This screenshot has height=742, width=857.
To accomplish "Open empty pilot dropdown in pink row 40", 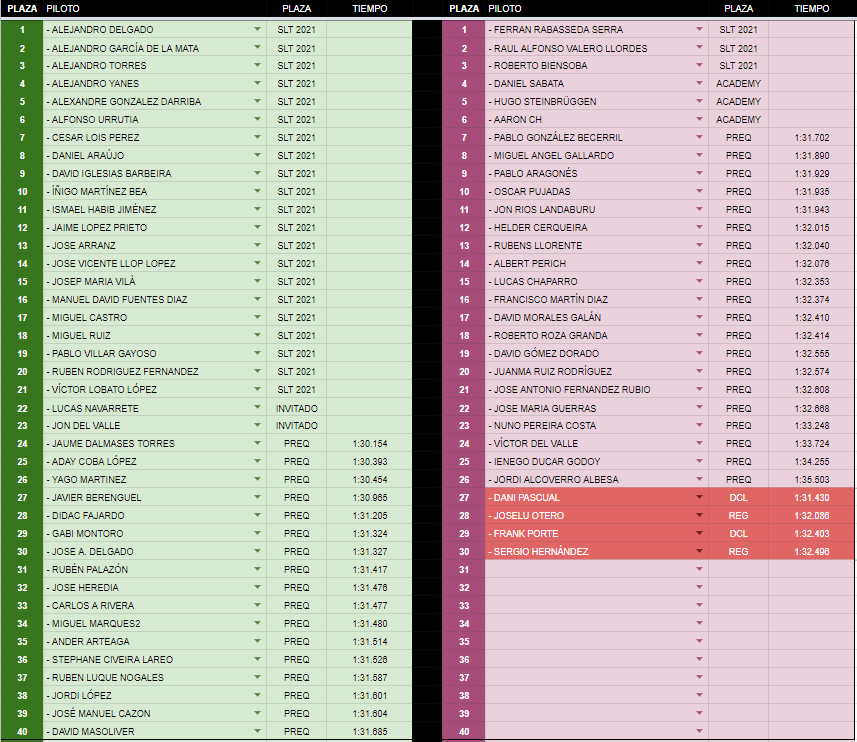I will tap(699, 731).
